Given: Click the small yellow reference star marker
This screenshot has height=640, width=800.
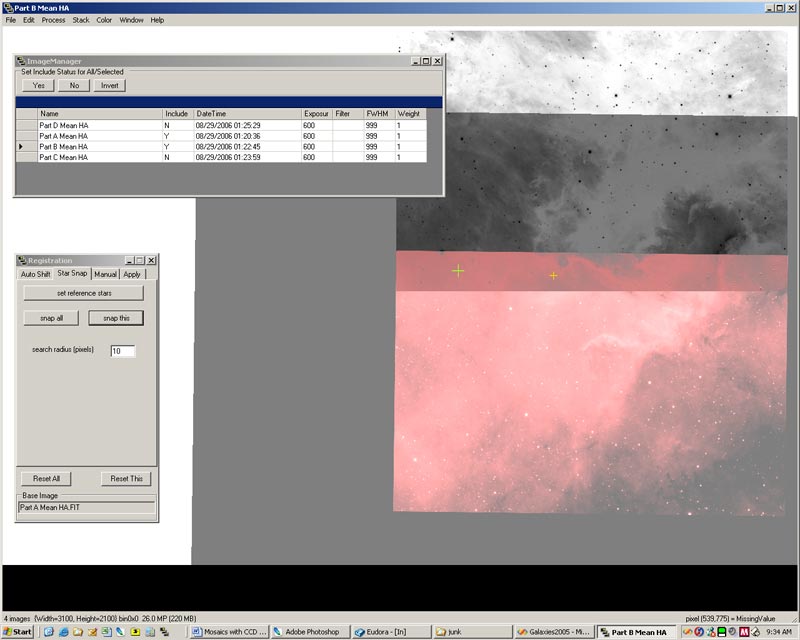Looking at the screenshot, I should click(x=553, y=275).
